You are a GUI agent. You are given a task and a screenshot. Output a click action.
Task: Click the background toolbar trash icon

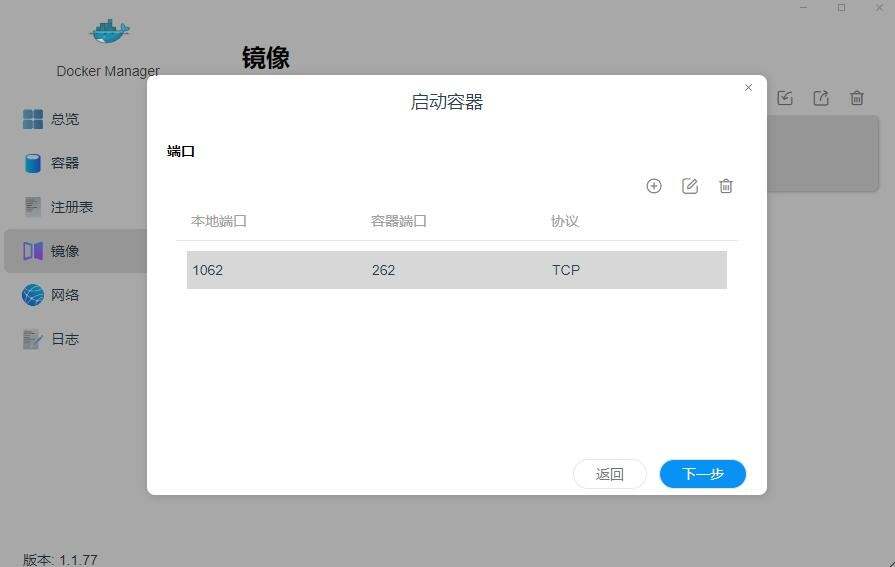click(857, 98)
